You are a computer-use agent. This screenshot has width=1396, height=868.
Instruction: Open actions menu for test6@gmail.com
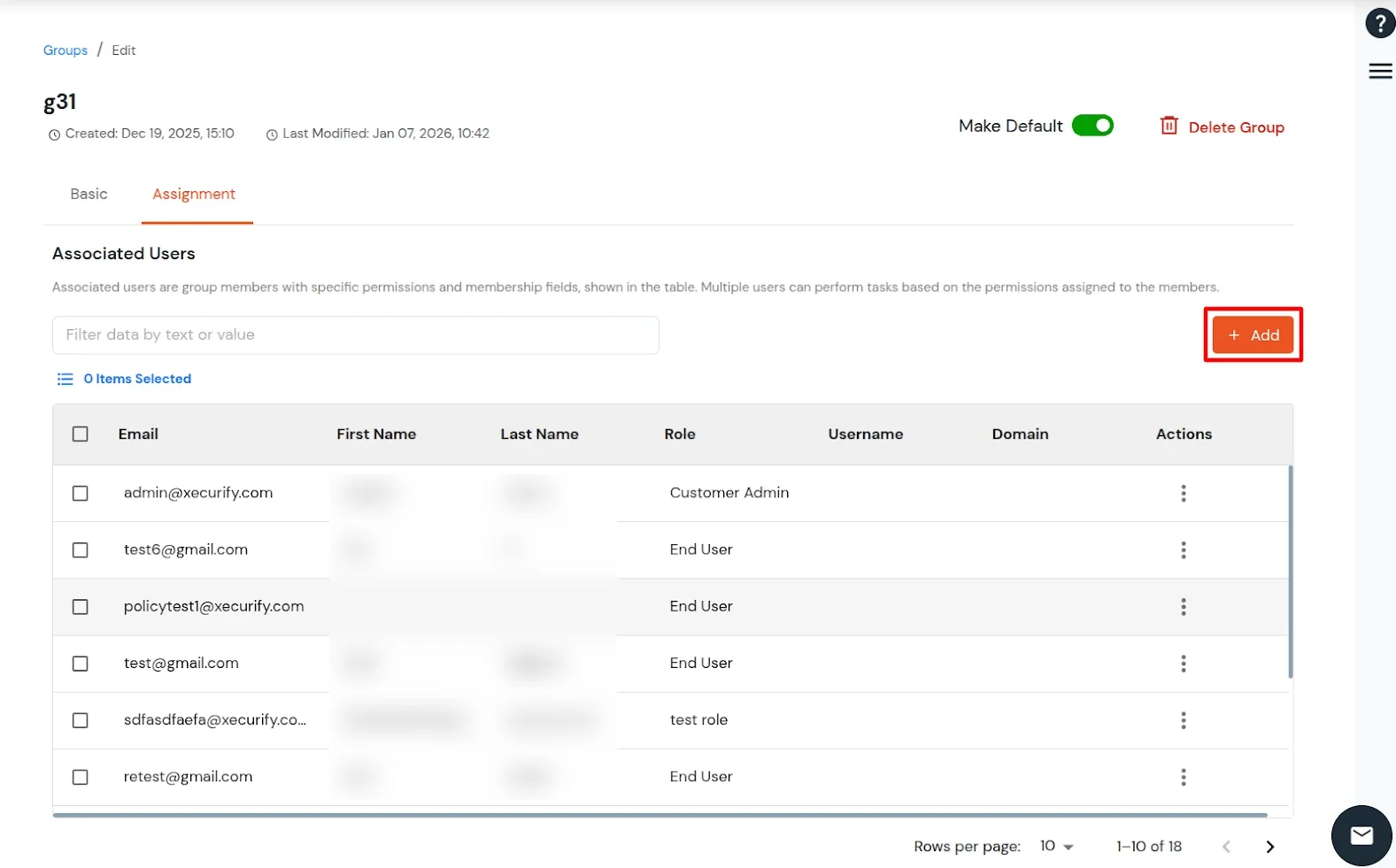(1183, 549)
